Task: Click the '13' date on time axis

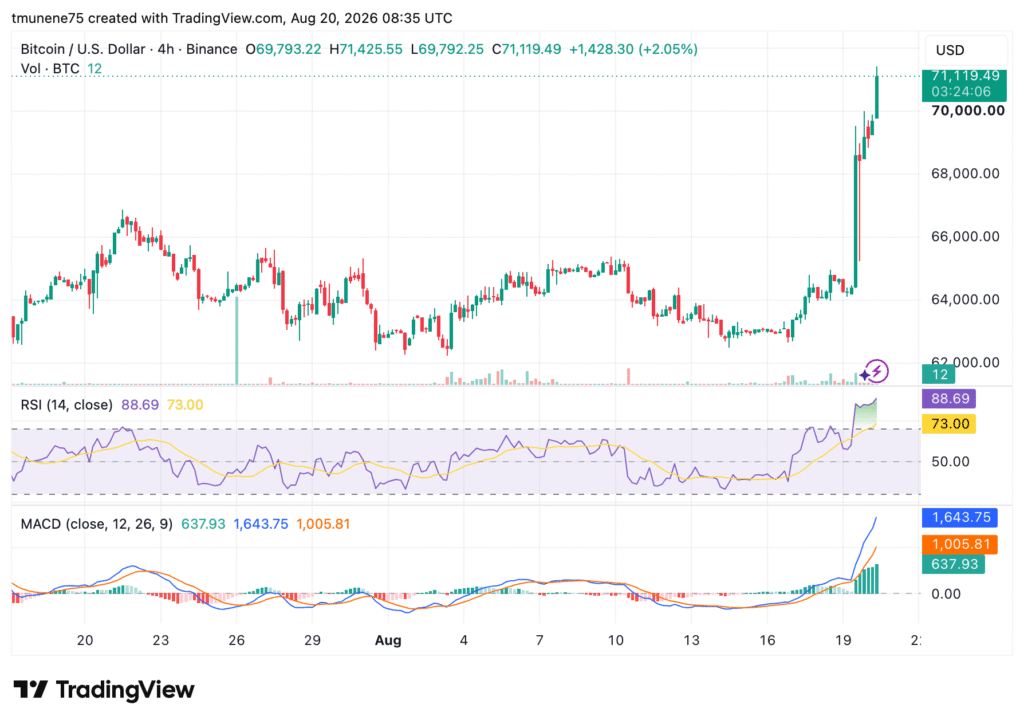Action: pos(692,640)
